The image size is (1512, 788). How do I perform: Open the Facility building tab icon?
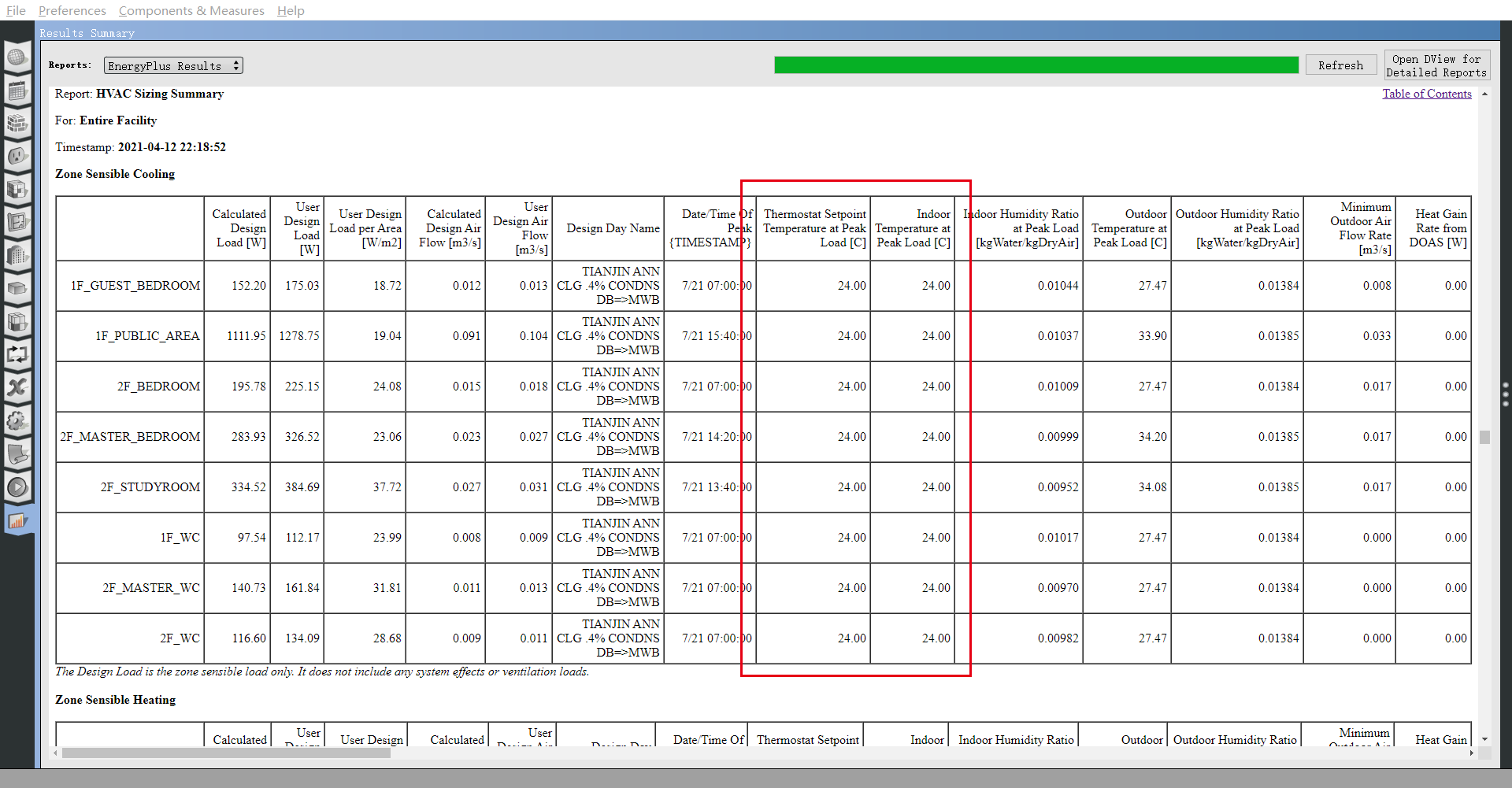17,256
